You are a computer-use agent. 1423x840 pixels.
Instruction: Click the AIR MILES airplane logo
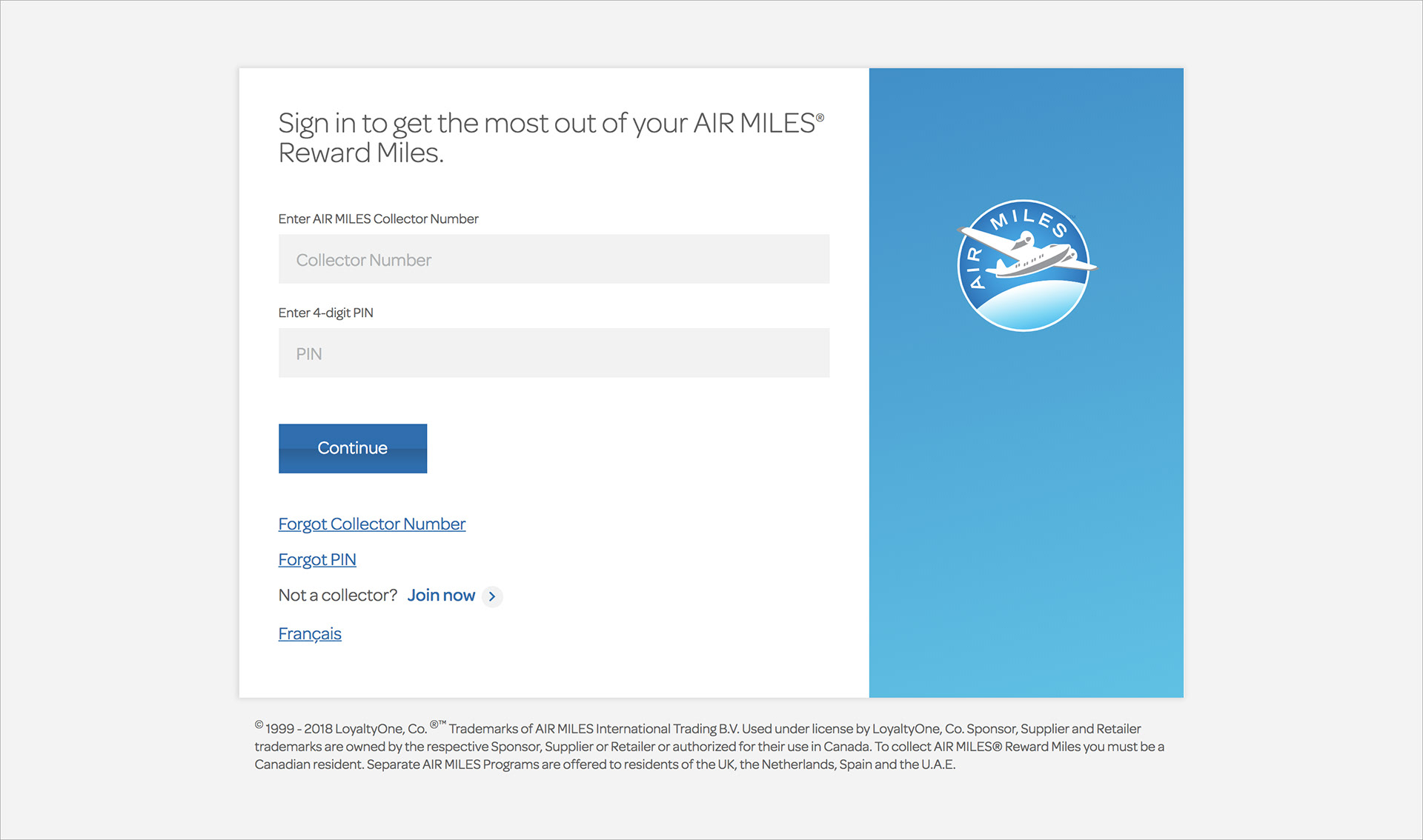[1026, 265]
